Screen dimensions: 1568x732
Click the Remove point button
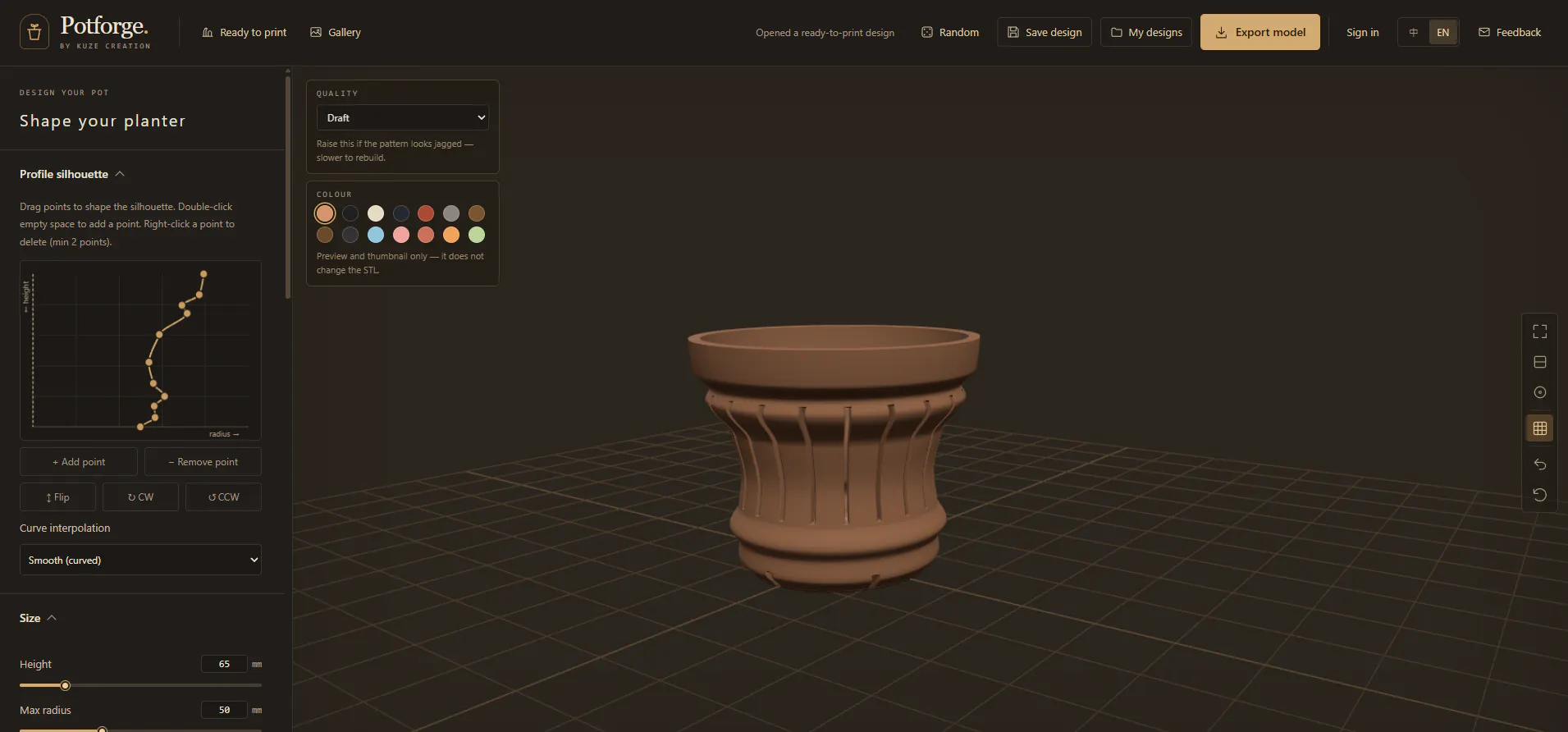click(203, 462)
